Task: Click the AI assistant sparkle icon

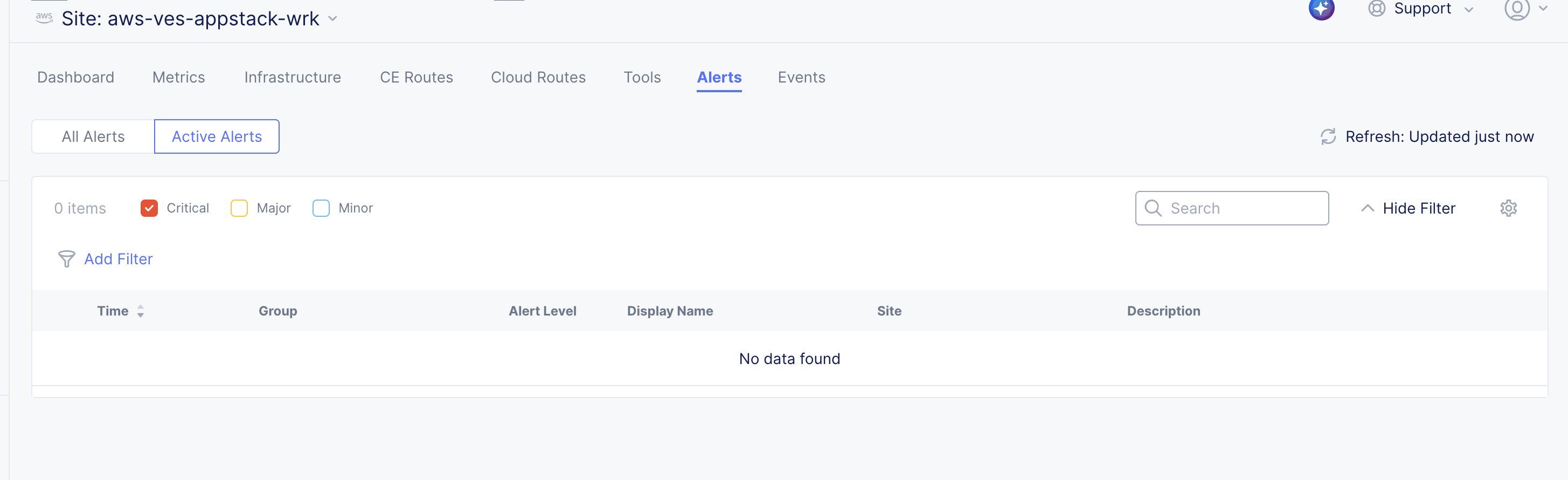Action: 1321,9
